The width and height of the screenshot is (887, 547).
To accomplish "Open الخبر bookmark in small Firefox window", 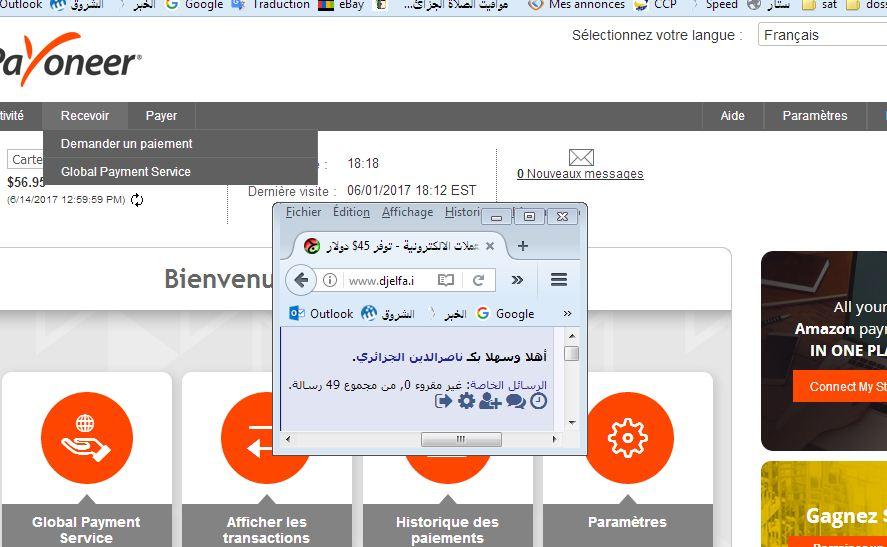I will 448,313.
